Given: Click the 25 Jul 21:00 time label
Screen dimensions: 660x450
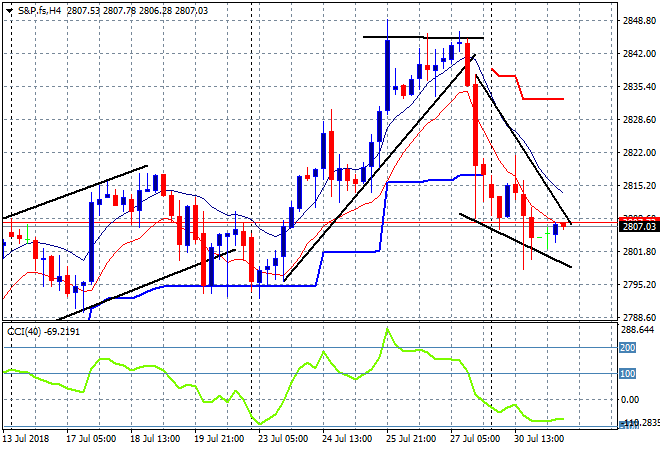Looking at the screenshot, I should (x=411, y=439).
